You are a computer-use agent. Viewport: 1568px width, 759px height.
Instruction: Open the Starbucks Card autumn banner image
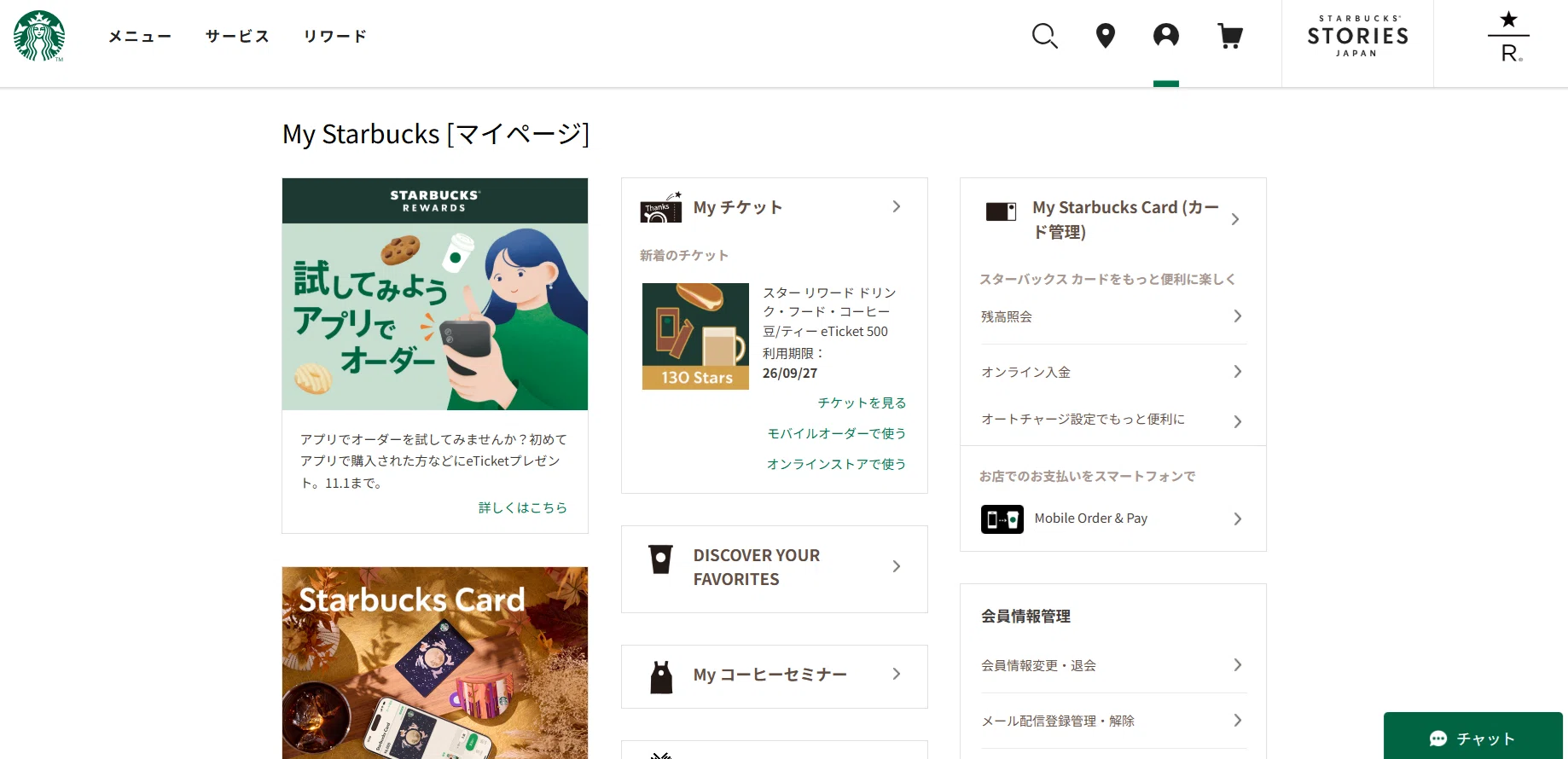click(435, 663)
